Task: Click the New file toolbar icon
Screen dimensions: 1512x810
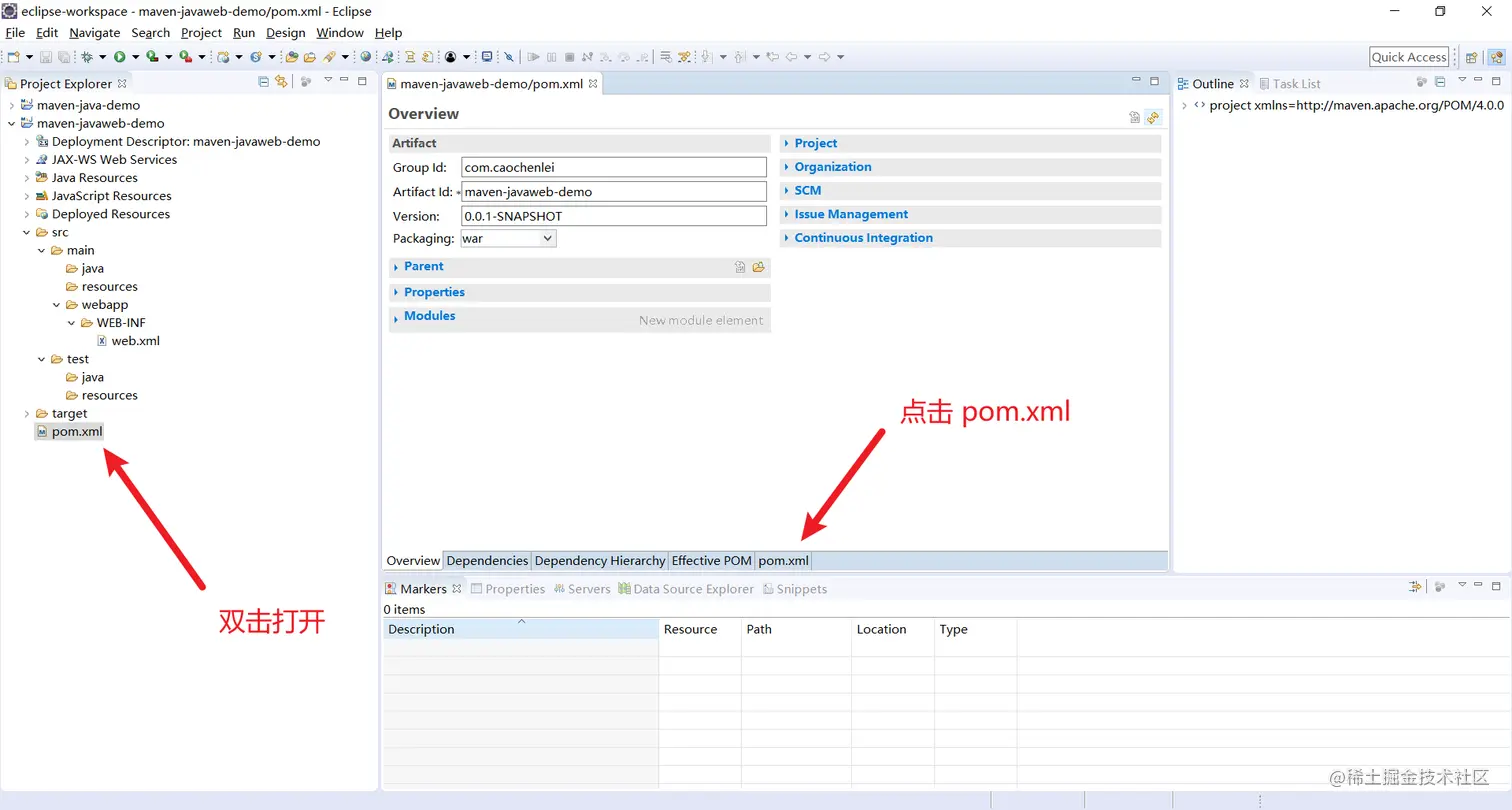Action: click(x=13, y=57)
